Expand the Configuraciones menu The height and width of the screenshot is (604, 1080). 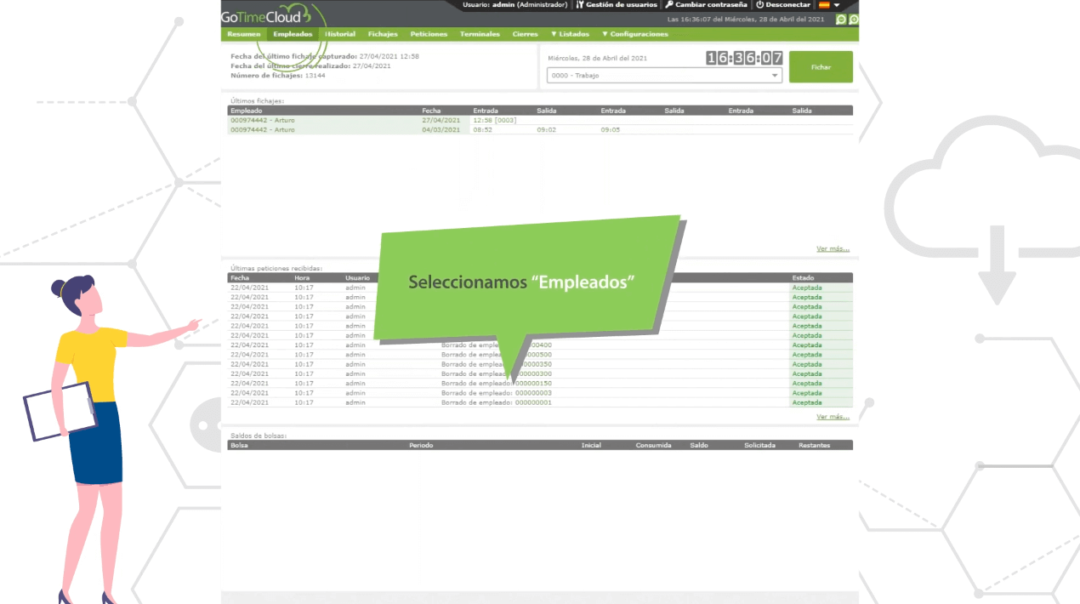pyautogui.click(x=634, y=33)
